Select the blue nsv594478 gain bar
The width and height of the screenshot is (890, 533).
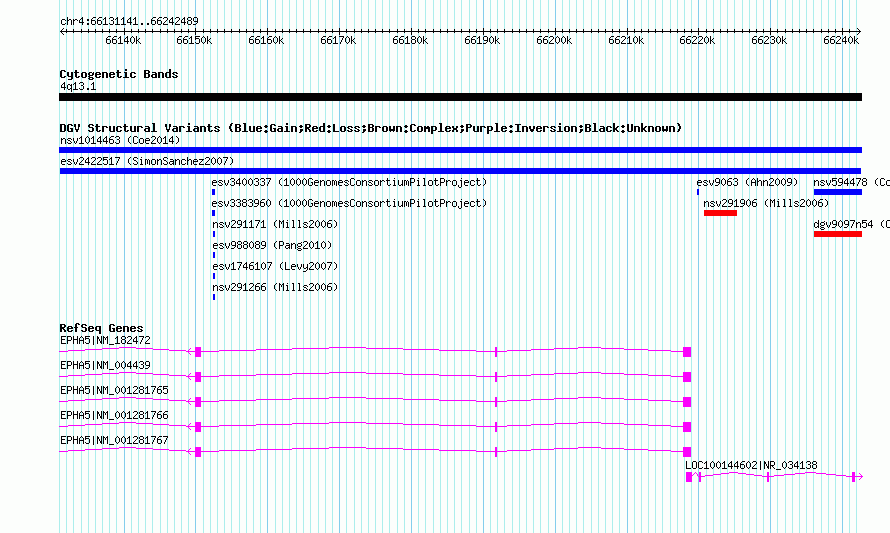tap(838, 192)
